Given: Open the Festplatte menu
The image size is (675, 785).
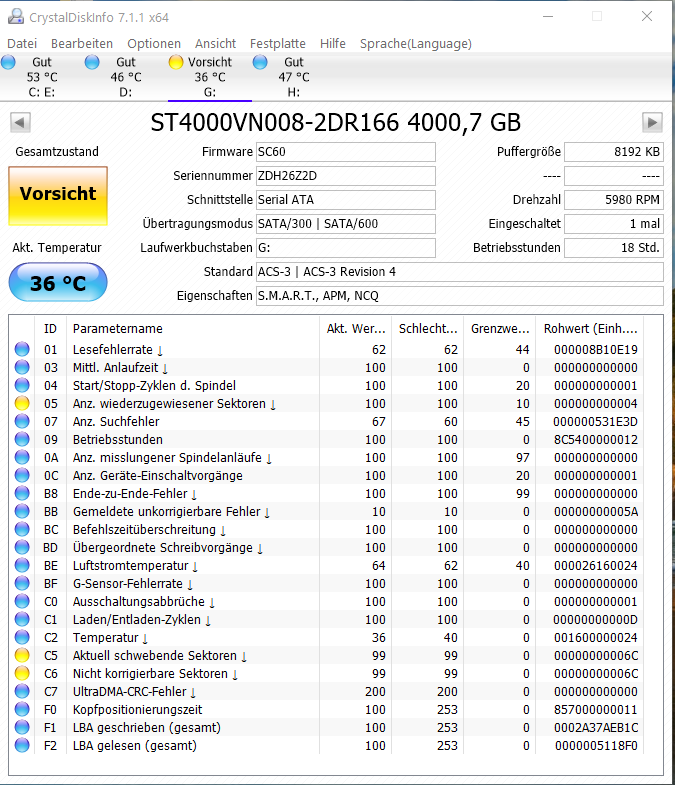Looking at the screenshot, I should [x=278, y=44].
